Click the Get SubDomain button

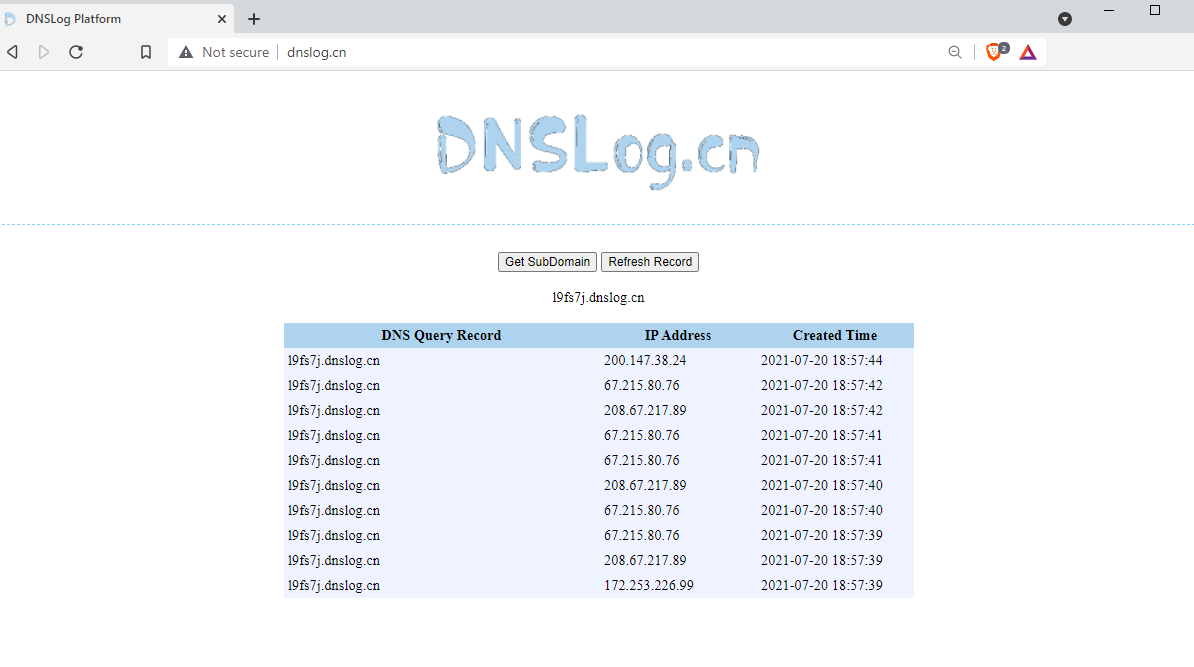coord(547,262)
